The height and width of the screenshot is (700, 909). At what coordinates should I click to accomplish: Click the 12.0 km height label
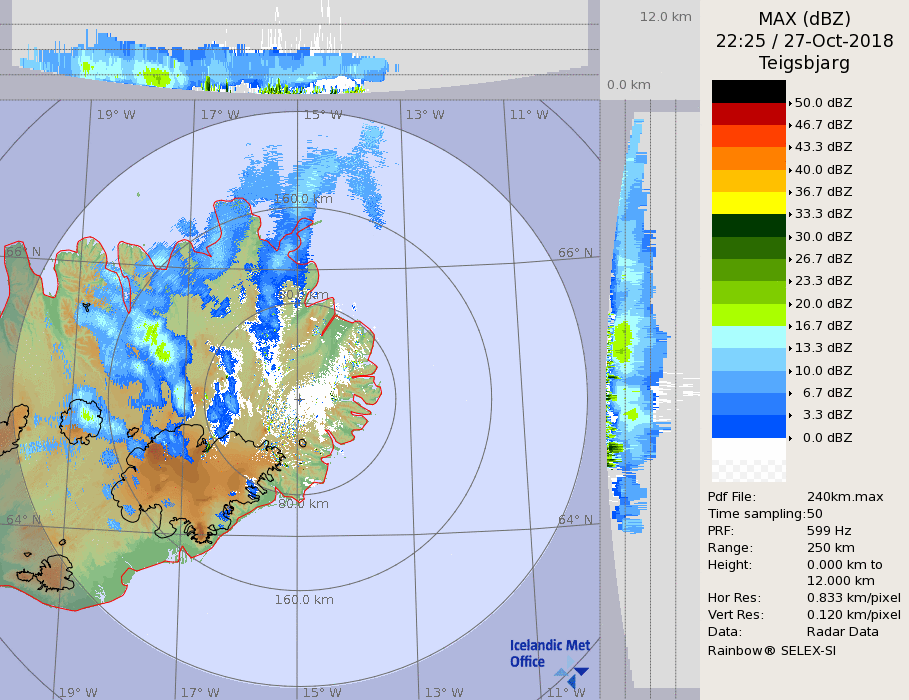pyautogui.click(x=666, y=17)
